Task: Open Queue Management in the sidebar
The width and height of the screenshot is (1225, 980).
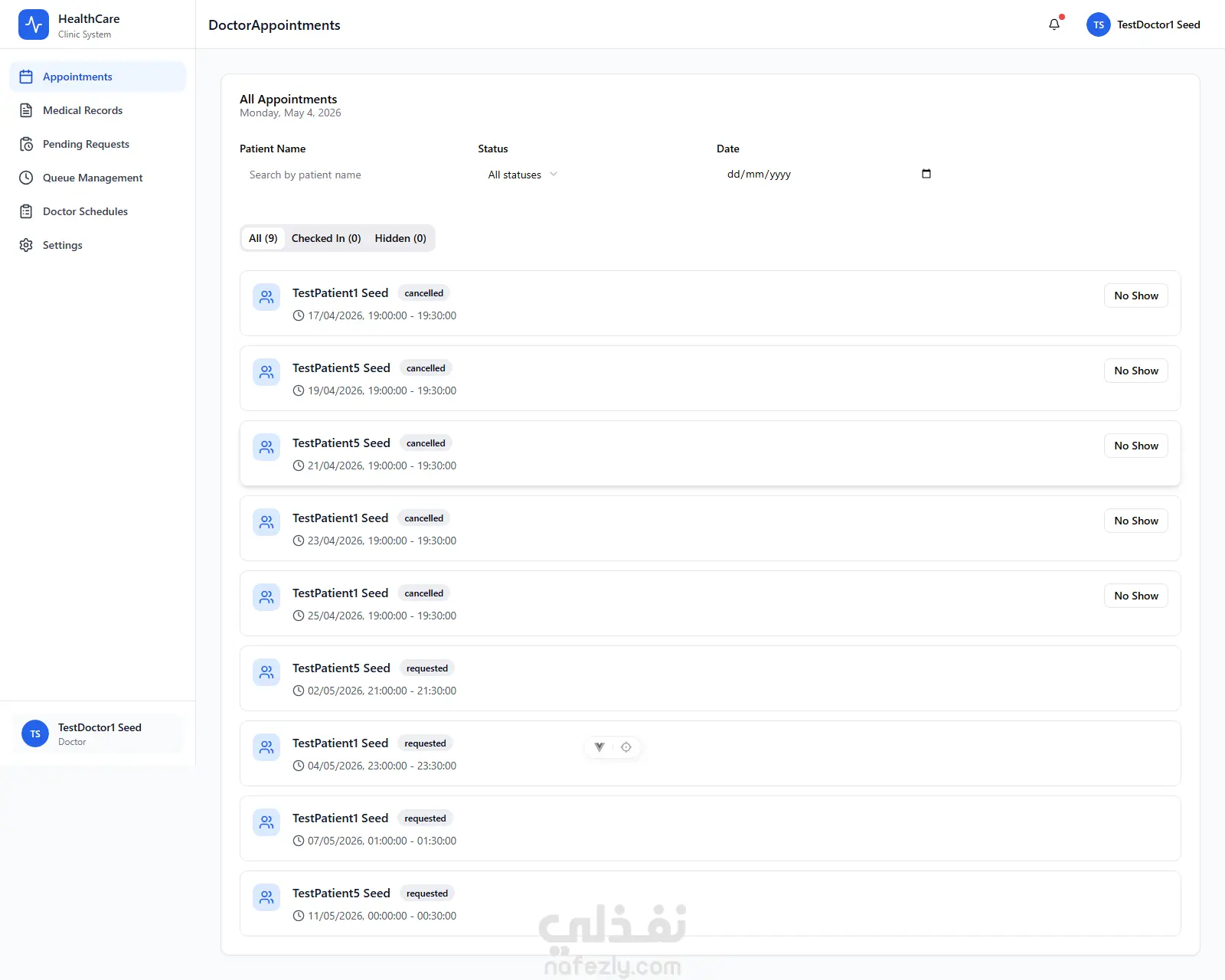Action: point(98,178)
